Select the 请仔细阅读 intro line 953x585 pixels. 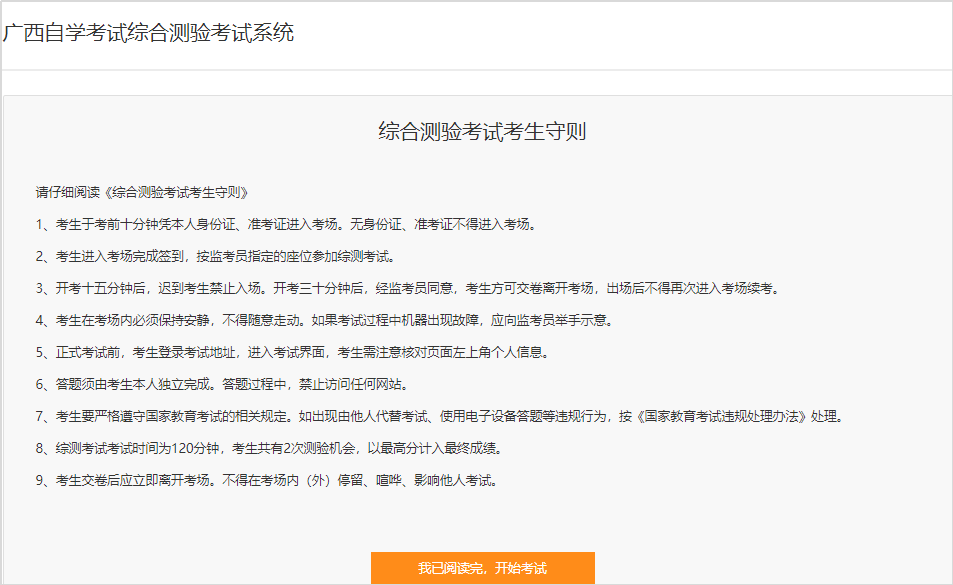tap(141, 192)
